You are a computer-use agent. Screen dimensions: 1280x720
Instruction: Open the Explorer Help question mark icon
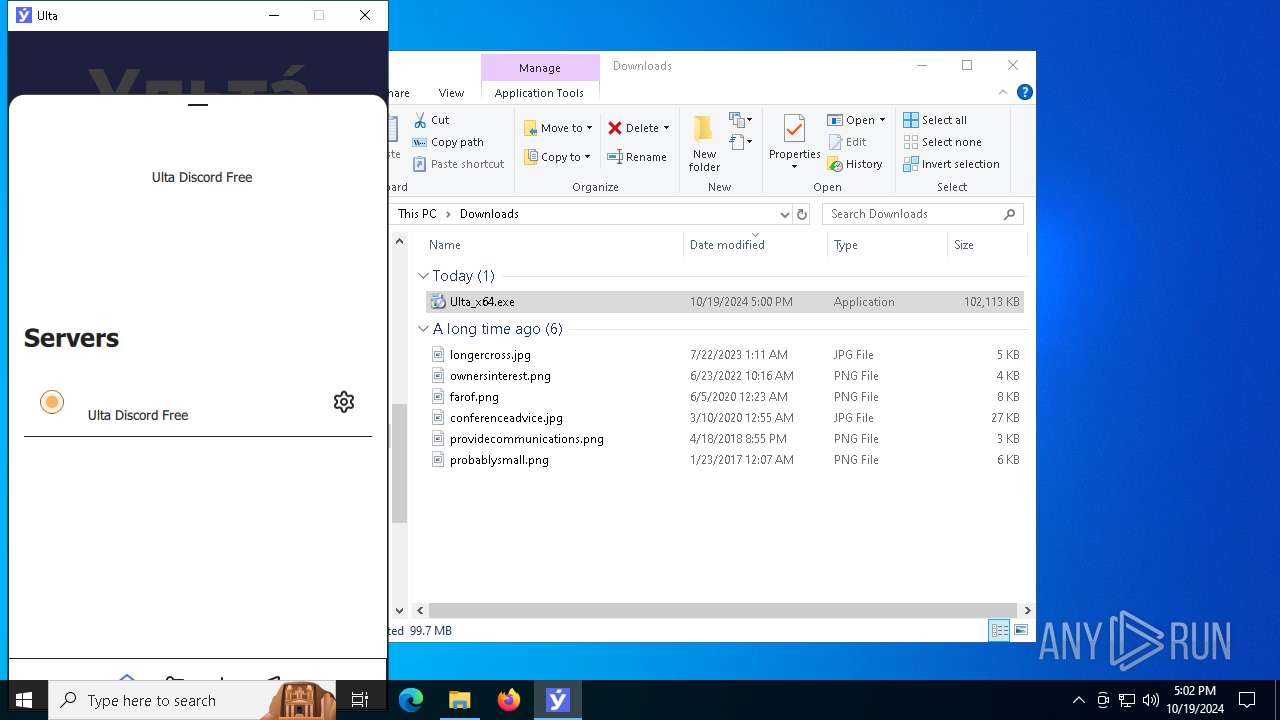[1024, 92]
